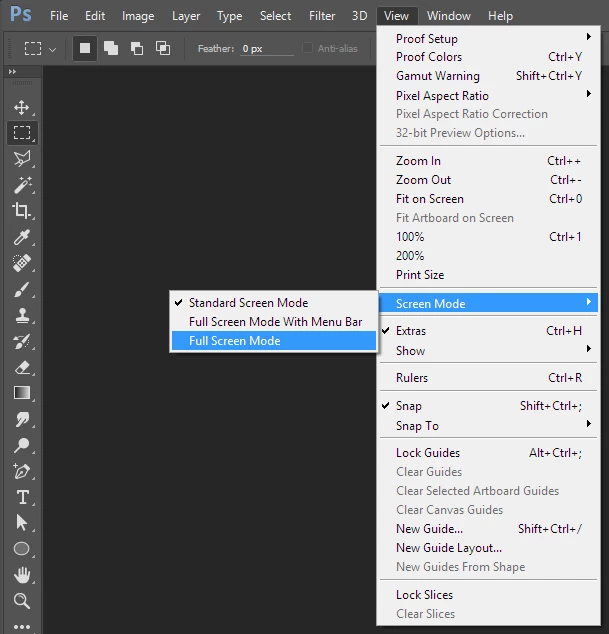Screen dimensions: 609x634
Task: Select the Gradient tool
Action: pos(22,393)
